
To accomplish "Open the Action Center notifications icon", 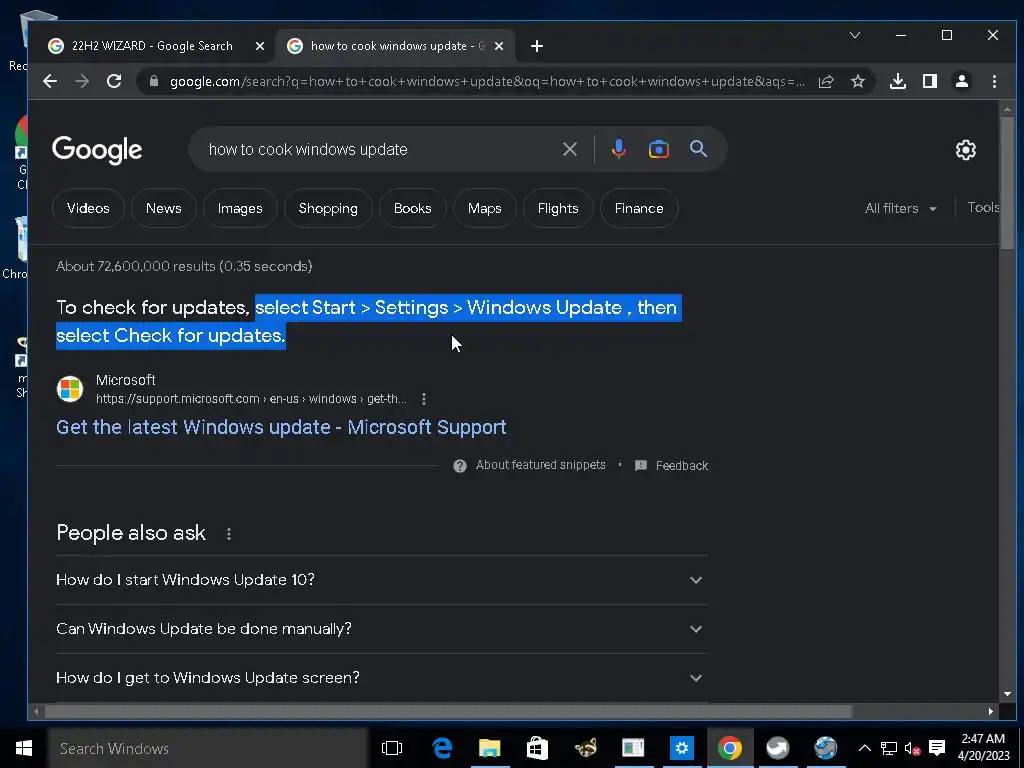I will tap(937, 748).
